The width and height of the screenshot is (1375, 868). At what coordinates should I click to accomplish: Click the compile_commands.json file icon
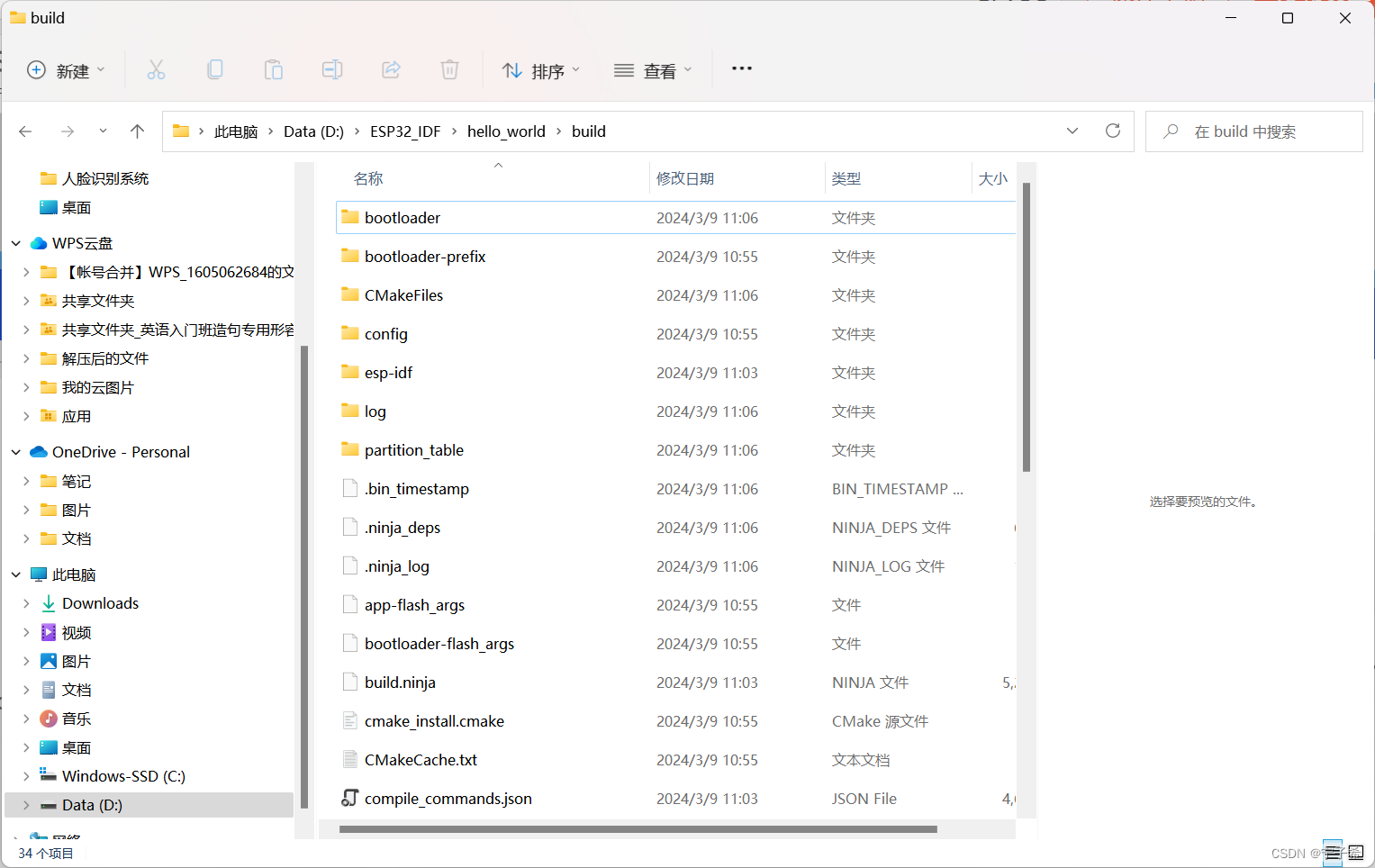tap(350, 798)
